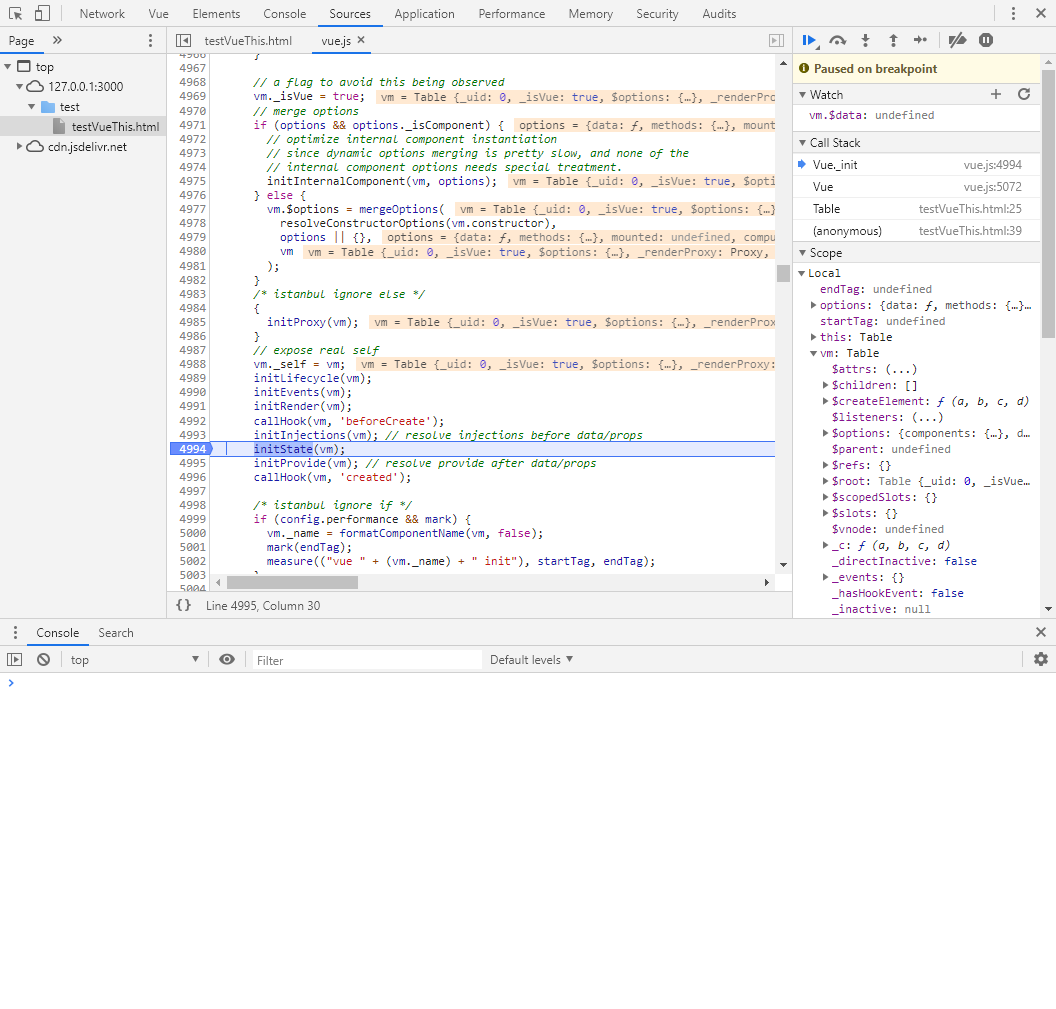This screenshot has height=1009, width=1056.
Task: Open console settings gear
Action: click(1041, 659)
